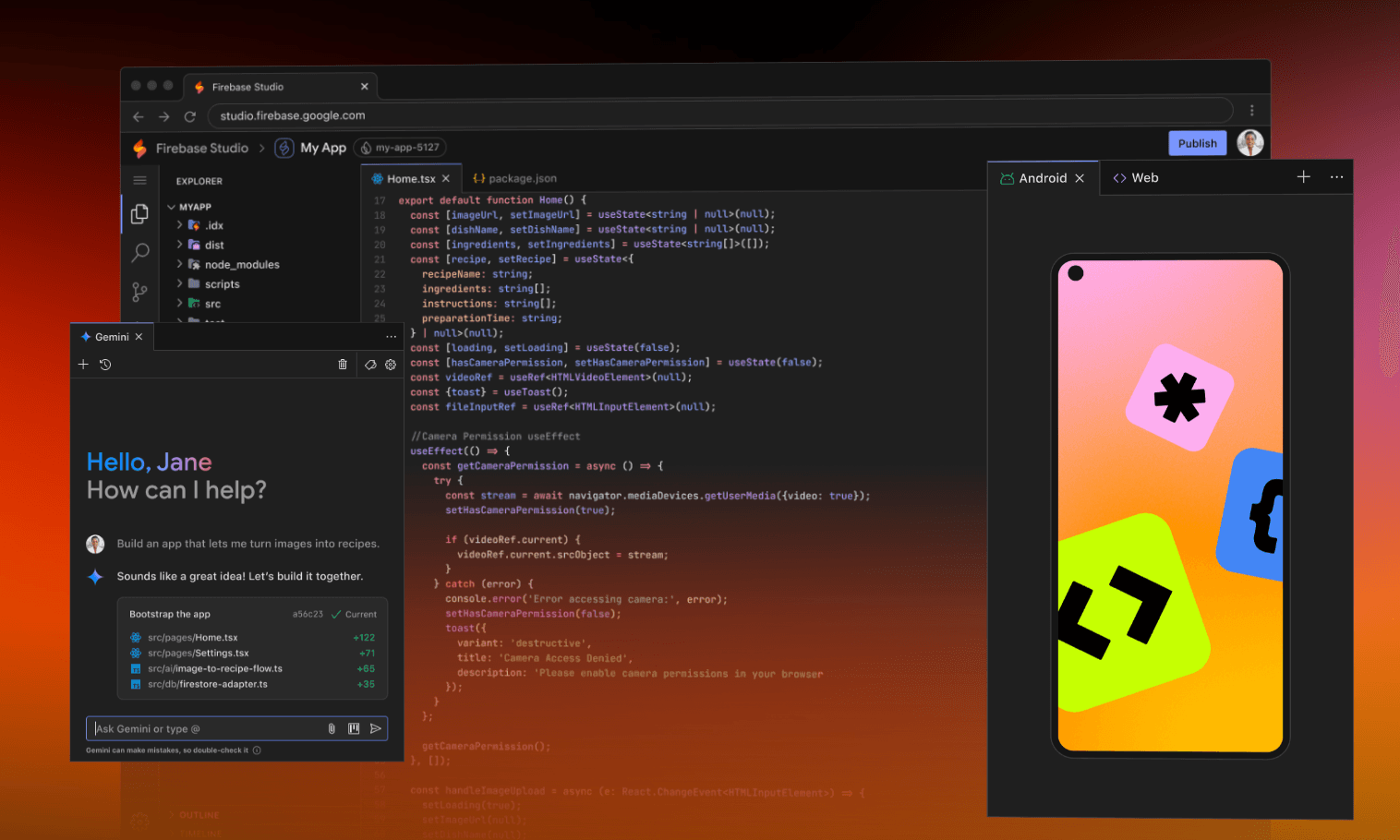Image resolution: width=1400 pixels, height=840 pixels.
Task: Close the Gemini panel tab
Action: (x=139, y=337)
